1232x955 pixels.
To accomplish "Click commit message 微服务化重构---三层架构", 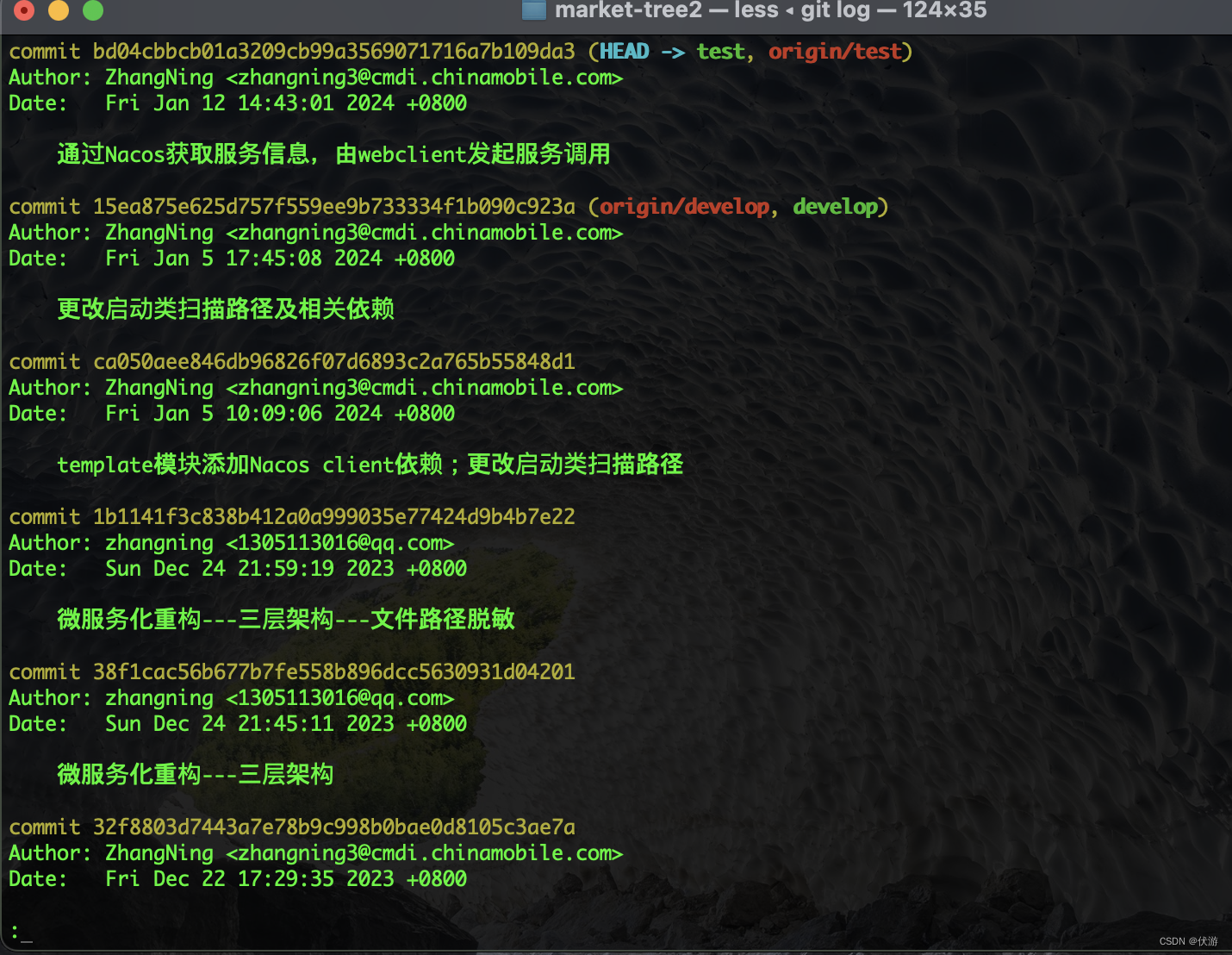I will click(x=196, y=775).
